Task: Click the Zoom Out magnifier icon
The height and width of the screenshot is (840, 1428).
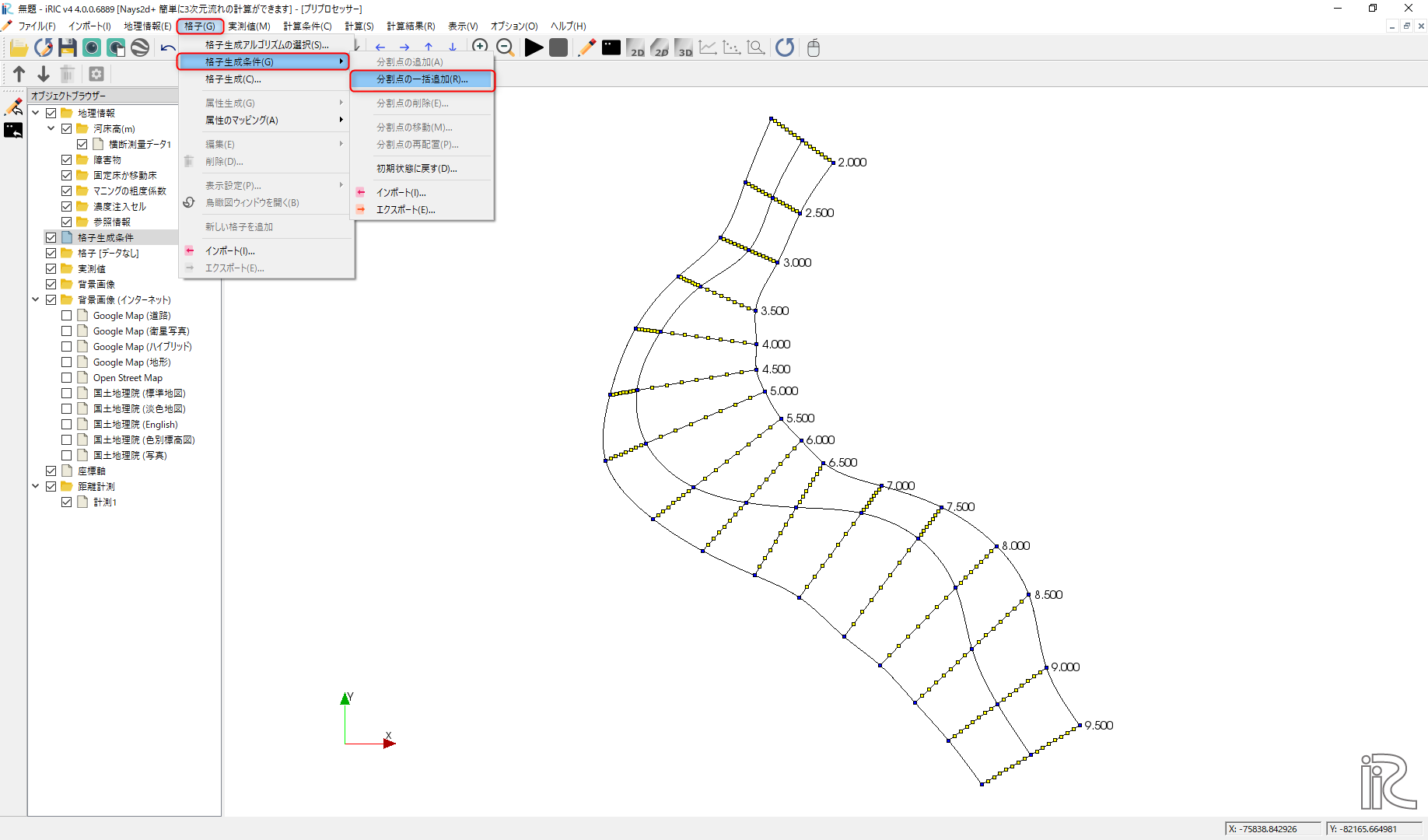Action: (x=505, y=47)
